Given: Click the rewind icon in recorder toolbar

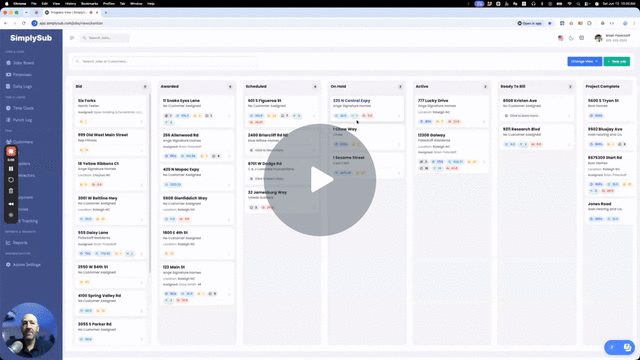Looking at the screenshot, I should click(x=11, y=204).
